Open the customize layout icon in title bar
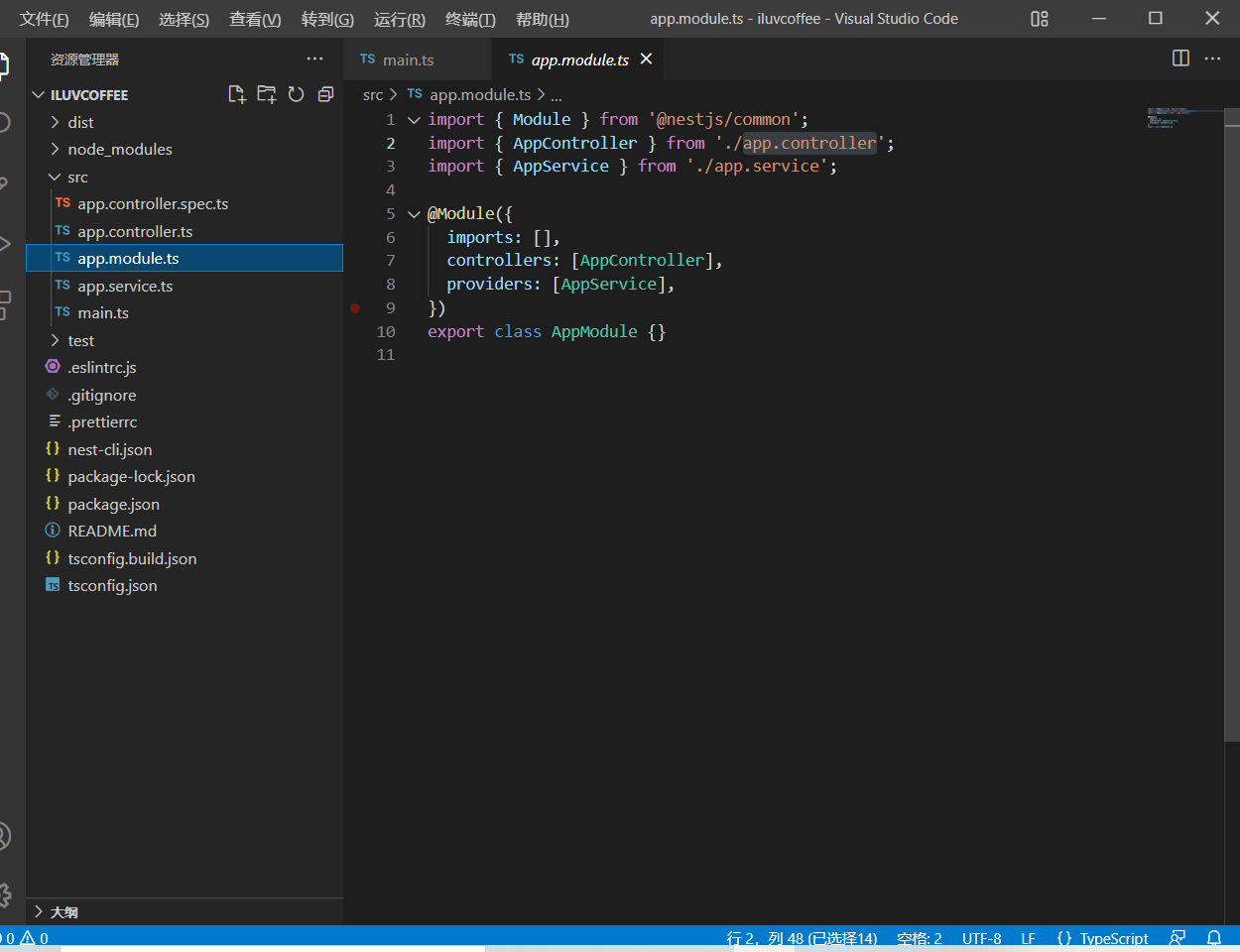This screenshot has width=1240, height=952. click(x=1039, y=19)
